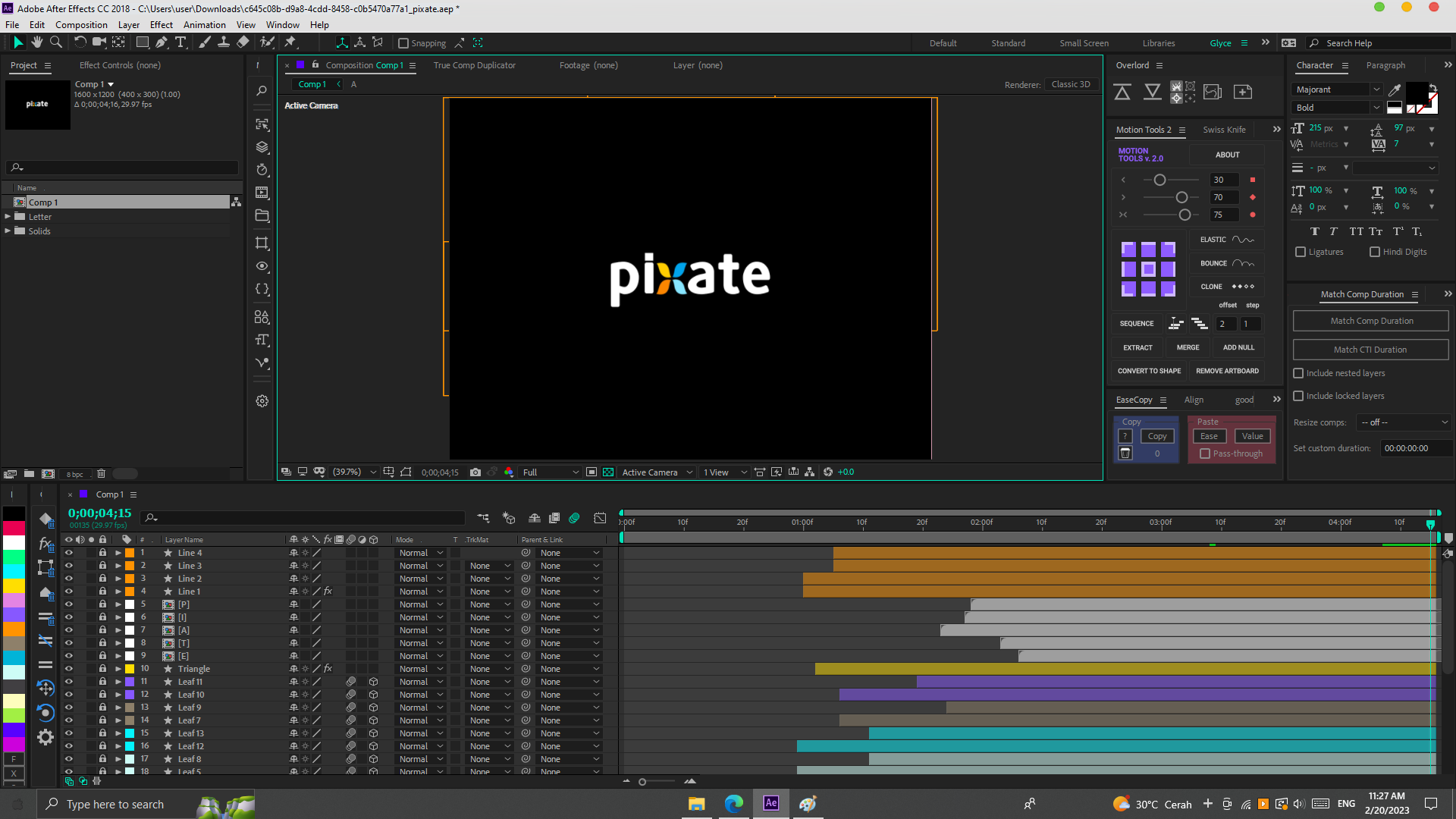Click the Match CTI Duration button
The image size is (1456, 819).
click(1371, 350)
